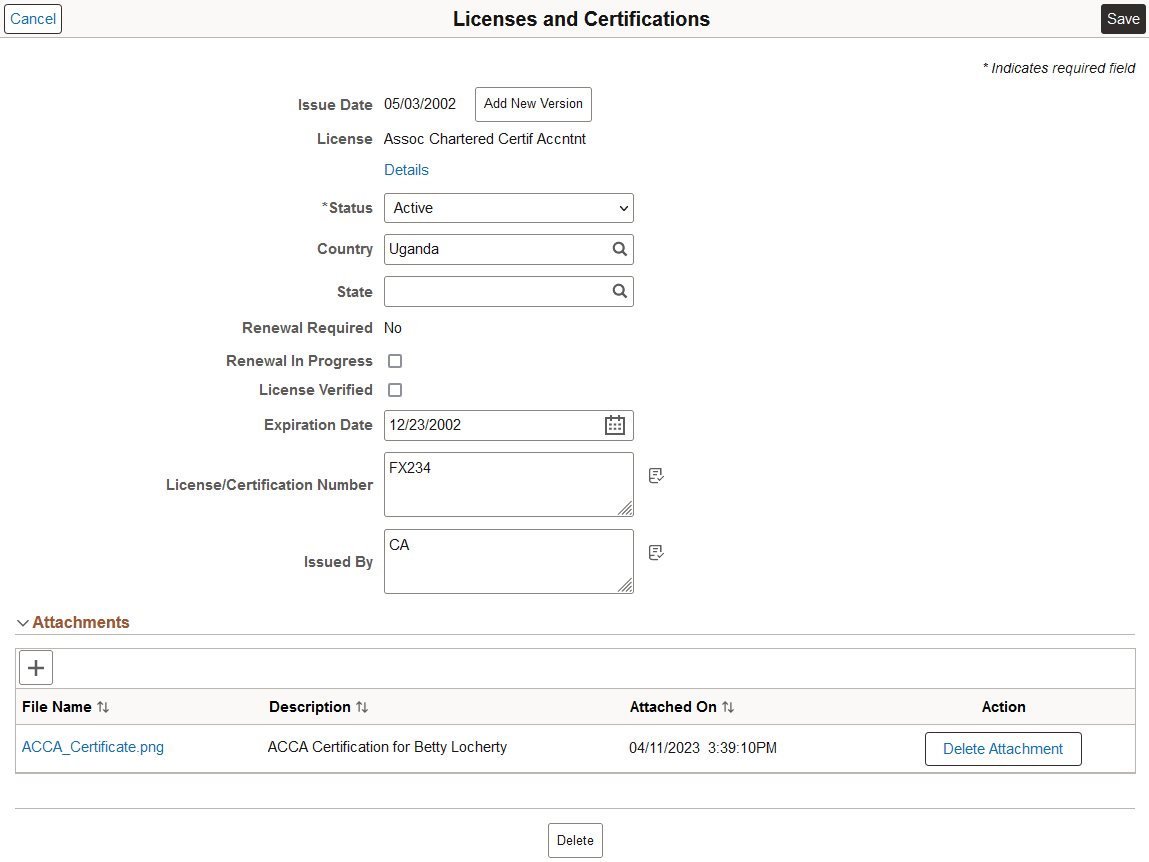Viewport: 1149px width, 862px height.
Task: Check the License Verified box
Action: (x=395, y=390)
